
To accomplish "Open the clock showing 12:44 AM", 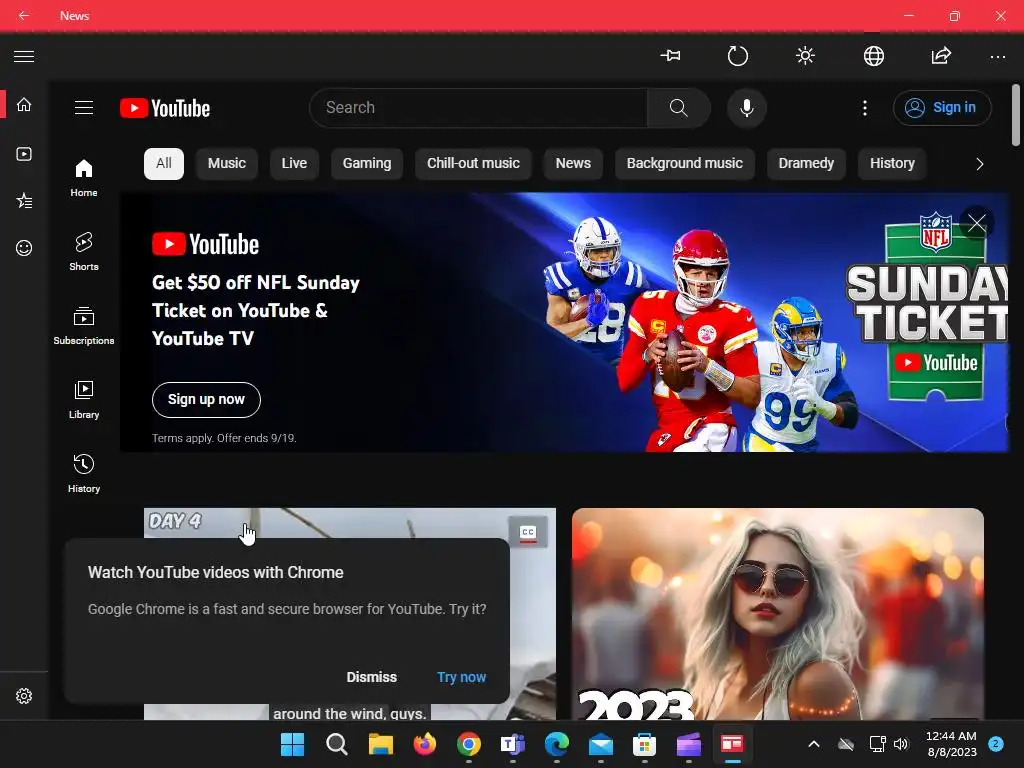I will pos(952,744).
